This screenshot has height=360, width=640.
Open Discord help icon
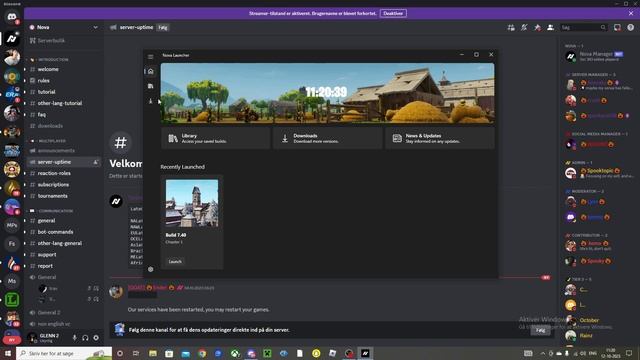[x=631, y=27]
